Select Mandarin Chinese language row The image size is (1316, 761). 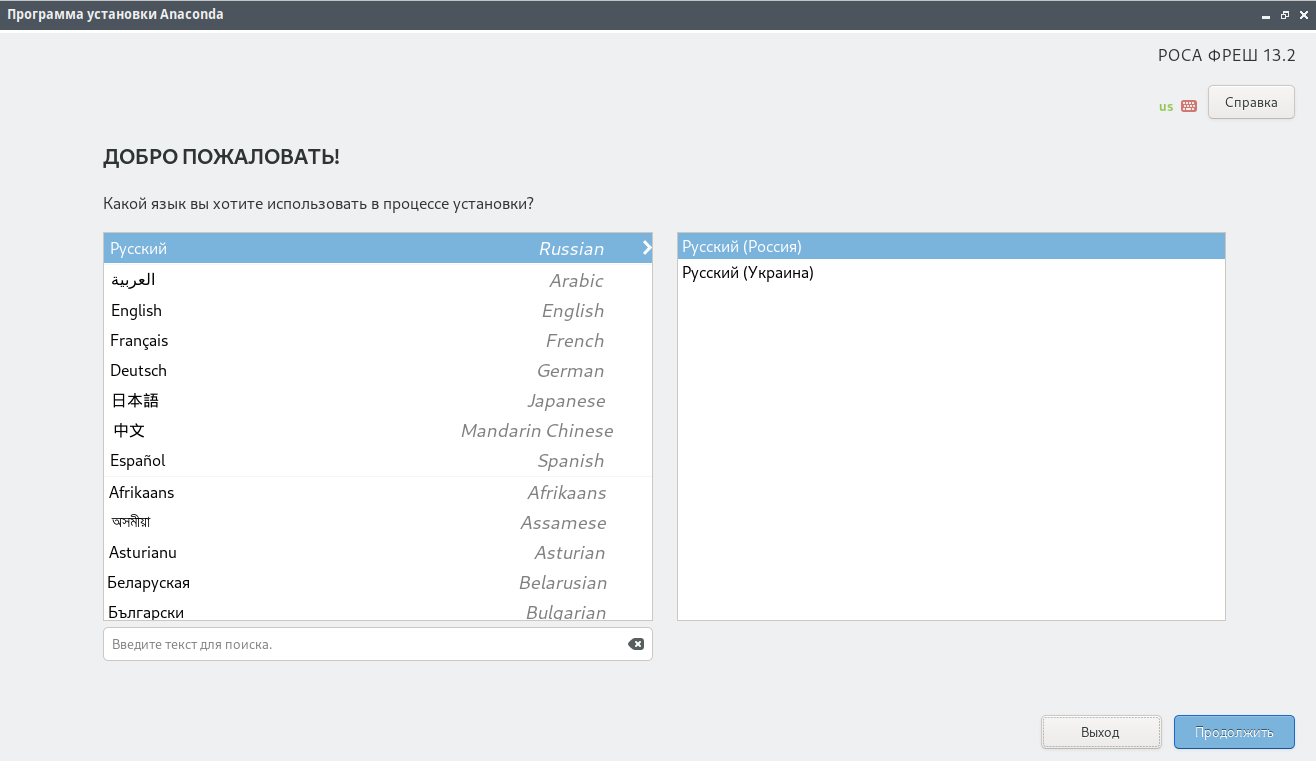(378, 430)
